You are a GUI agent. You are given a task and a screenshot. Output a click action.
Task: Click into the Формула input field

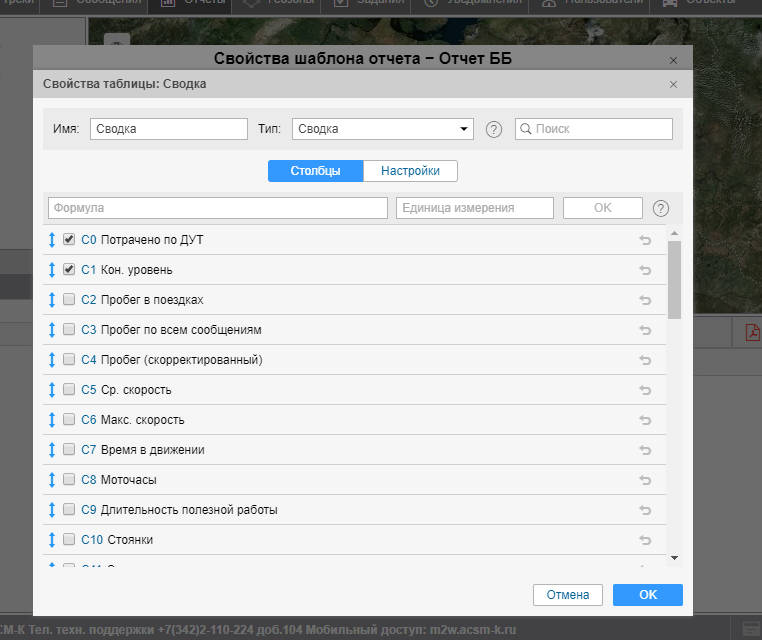click(x=217, y=208)
